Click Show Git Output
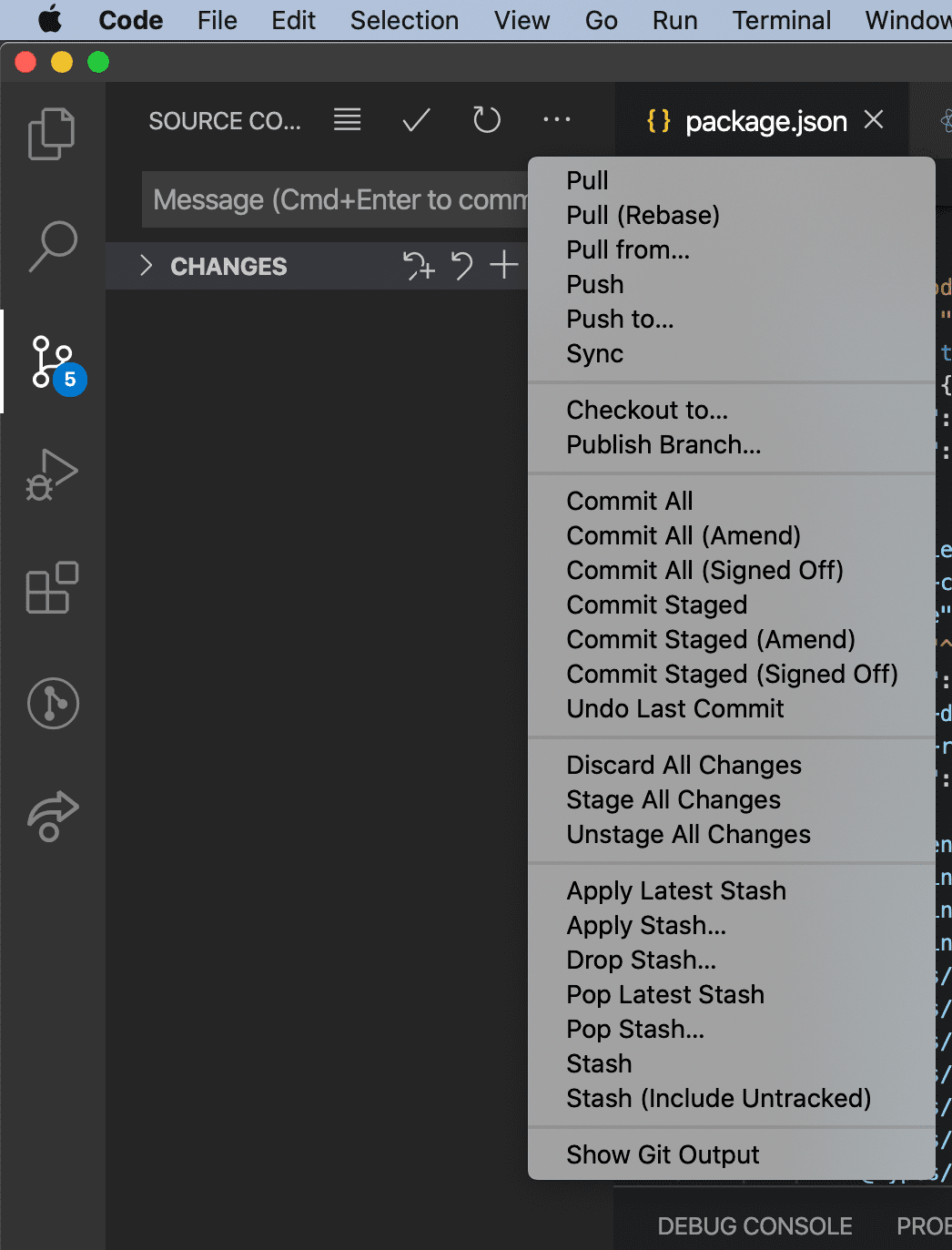Viewport: 952px width, 1250px height. (x=663, y=1155)
